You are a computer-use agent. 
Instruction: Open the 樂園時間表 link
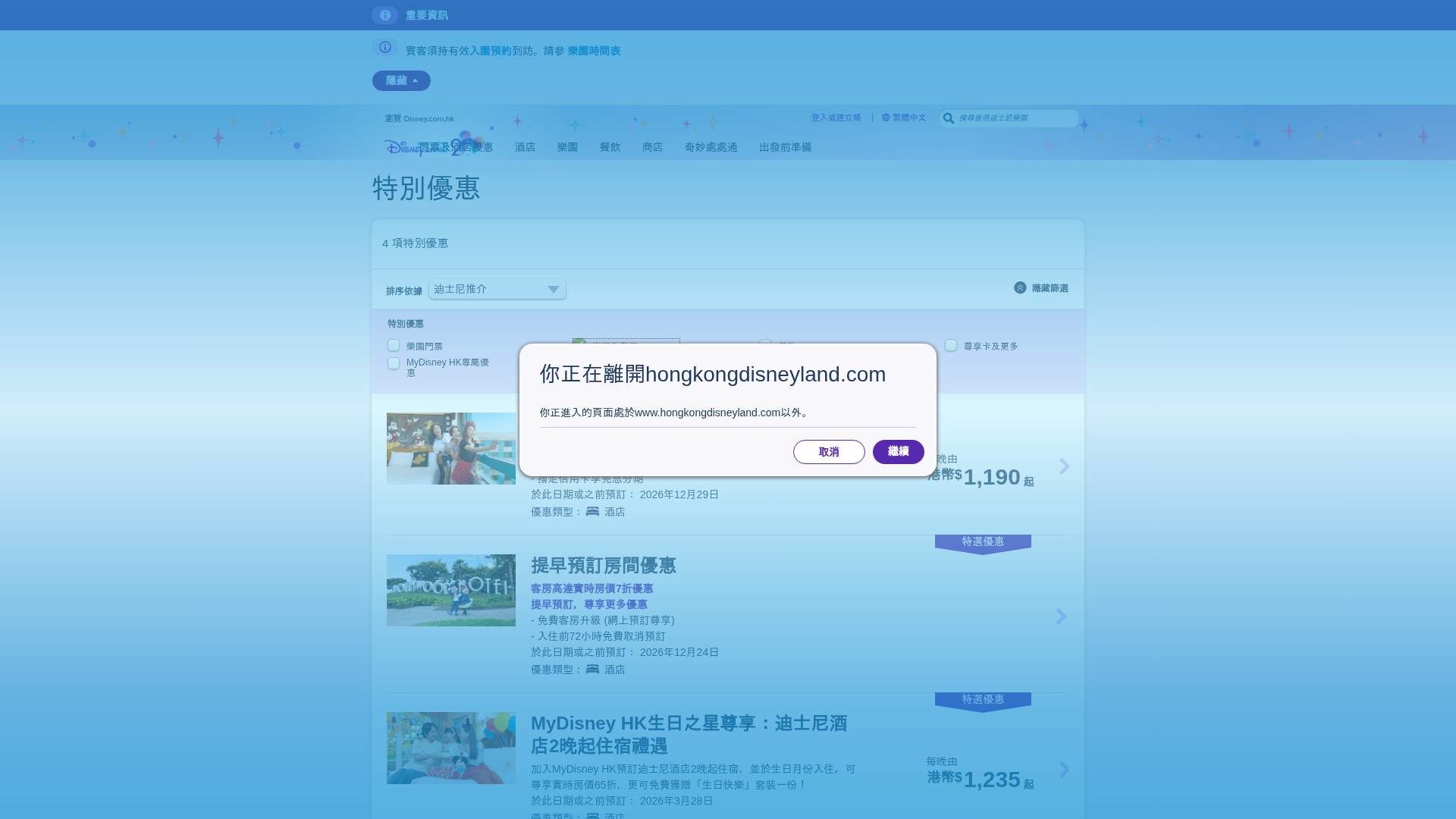(595, 51)
